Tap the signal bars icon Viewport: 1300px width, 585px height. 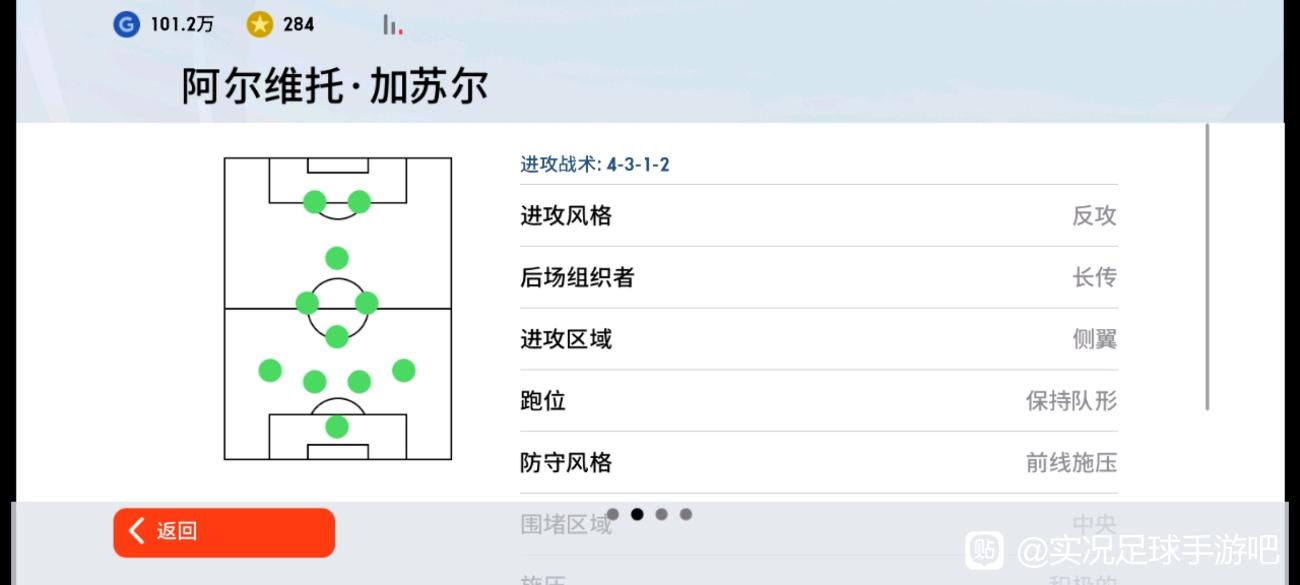(x=393, y=25)
